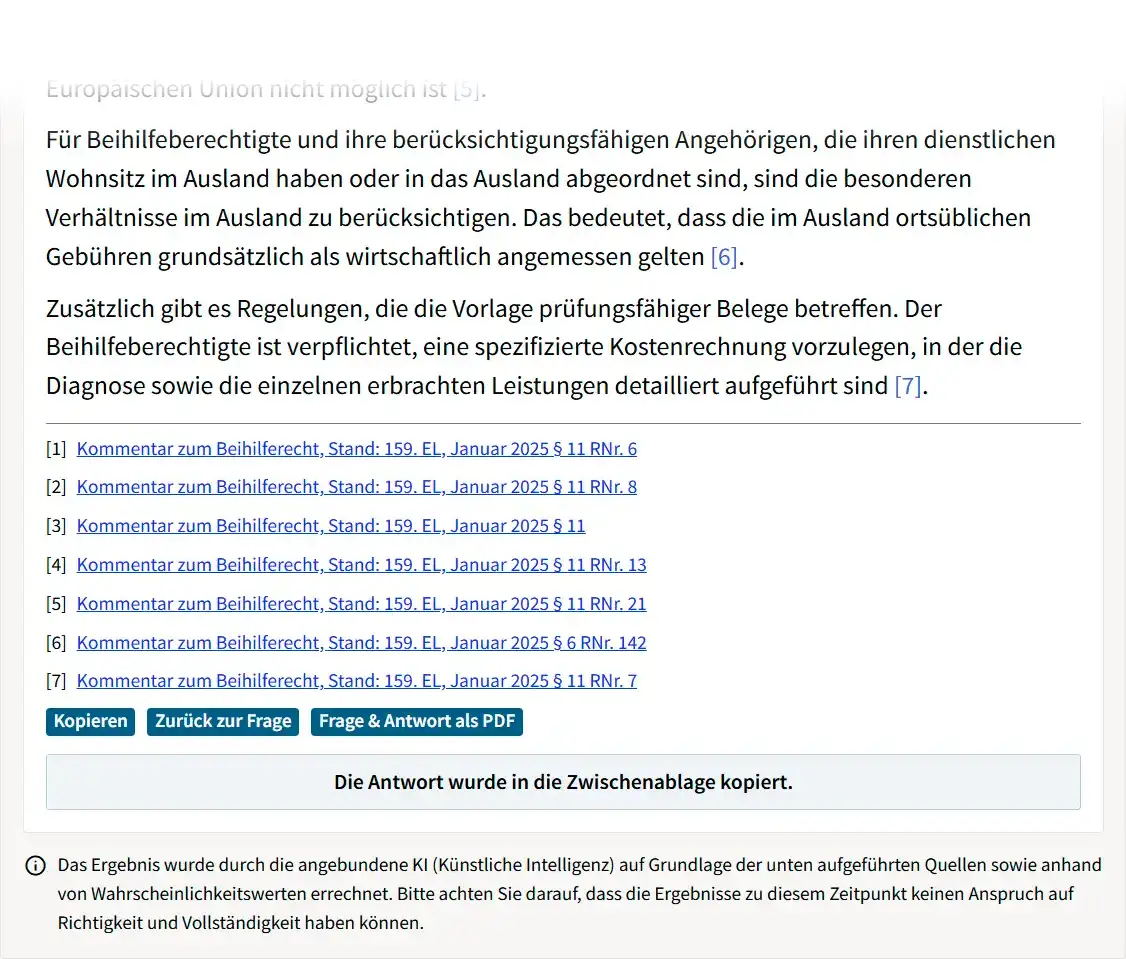The height and width of the screenshot is (959, 1126).
Task: Open footnote link [5] citing § 11 RNr. 21
Action: 362,604
